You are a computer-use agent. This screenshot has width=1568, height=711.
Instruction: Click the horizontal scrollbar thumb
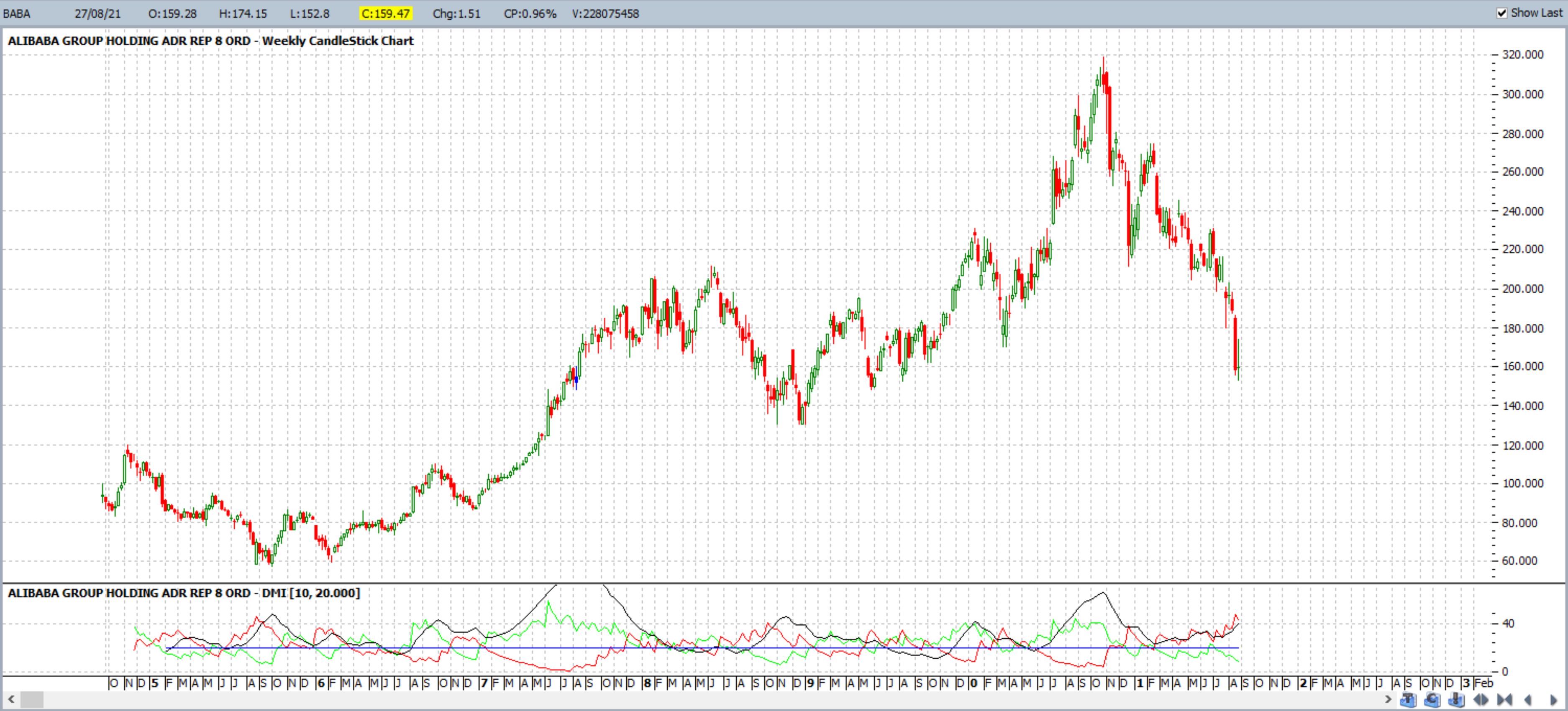(32, 699)
